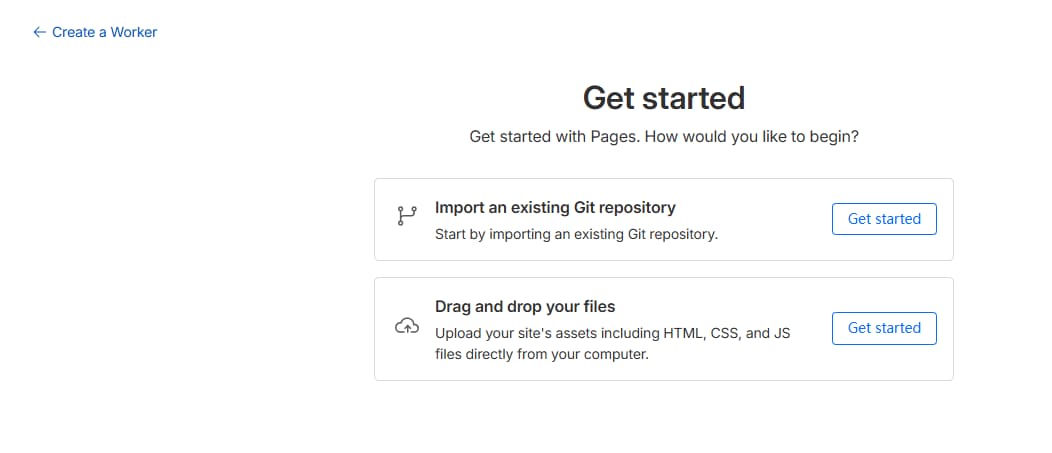The height and width of the screenshot is (453, 1052).
Task: Click the word 'Worker' in the top link
Action: (x=134, y=32)
